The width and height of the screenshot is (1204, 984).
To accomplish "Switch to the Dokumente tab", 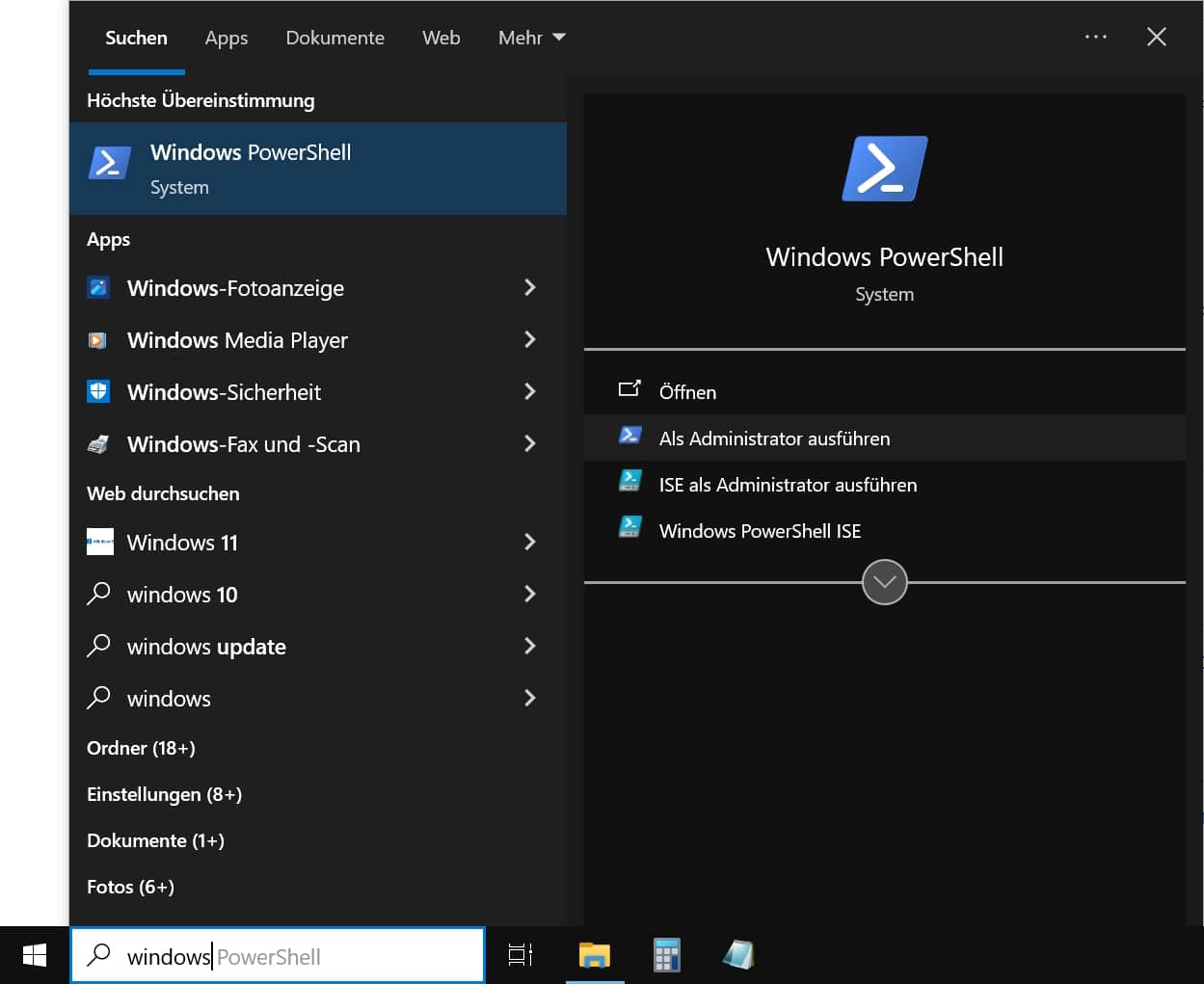I will 334,38.
